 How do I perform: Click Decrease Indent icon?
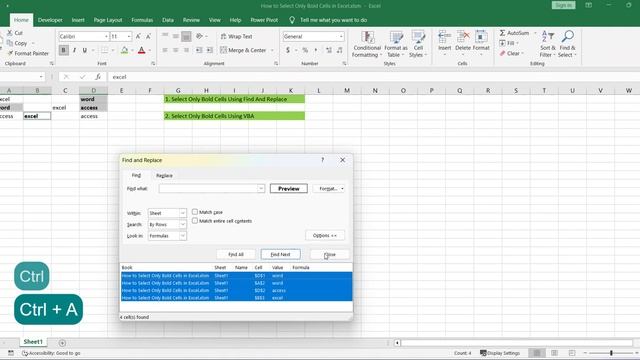[x=199, y=50]
